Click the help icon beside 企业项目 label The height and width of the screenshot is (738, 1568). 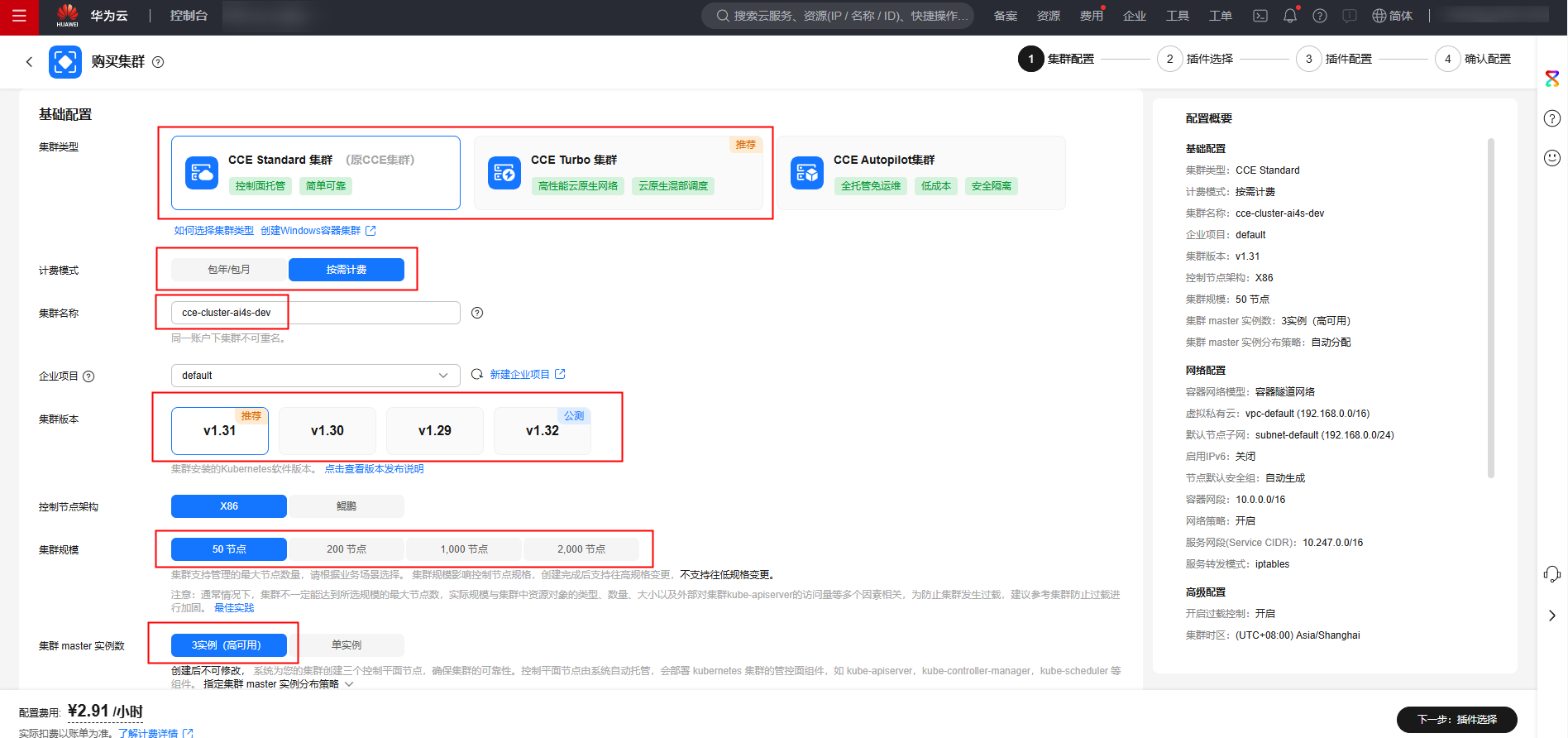tap(88, 376)
